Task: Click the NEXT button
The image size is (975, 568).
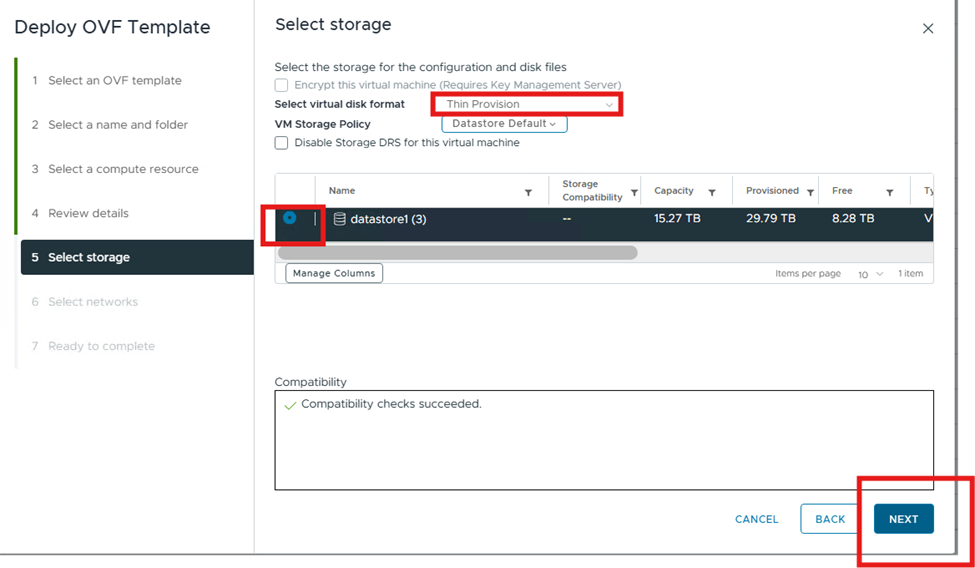Action: (903, 519)
